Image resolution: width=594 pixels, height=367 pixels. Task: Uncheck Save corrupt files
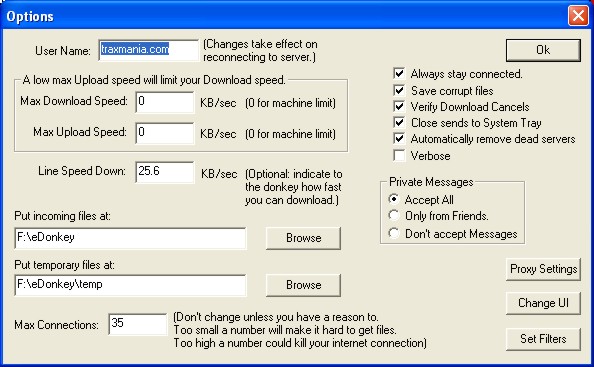399,90
